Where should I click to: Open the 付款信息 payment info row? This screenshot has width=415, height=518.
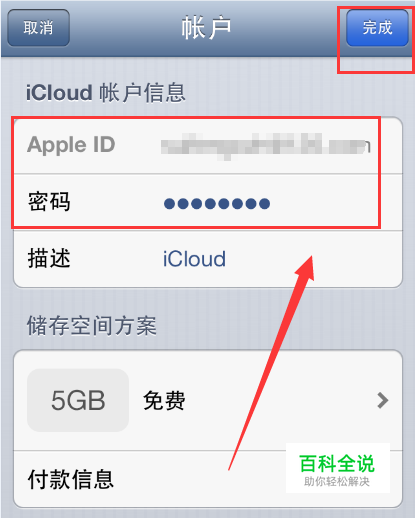(208, 479)
